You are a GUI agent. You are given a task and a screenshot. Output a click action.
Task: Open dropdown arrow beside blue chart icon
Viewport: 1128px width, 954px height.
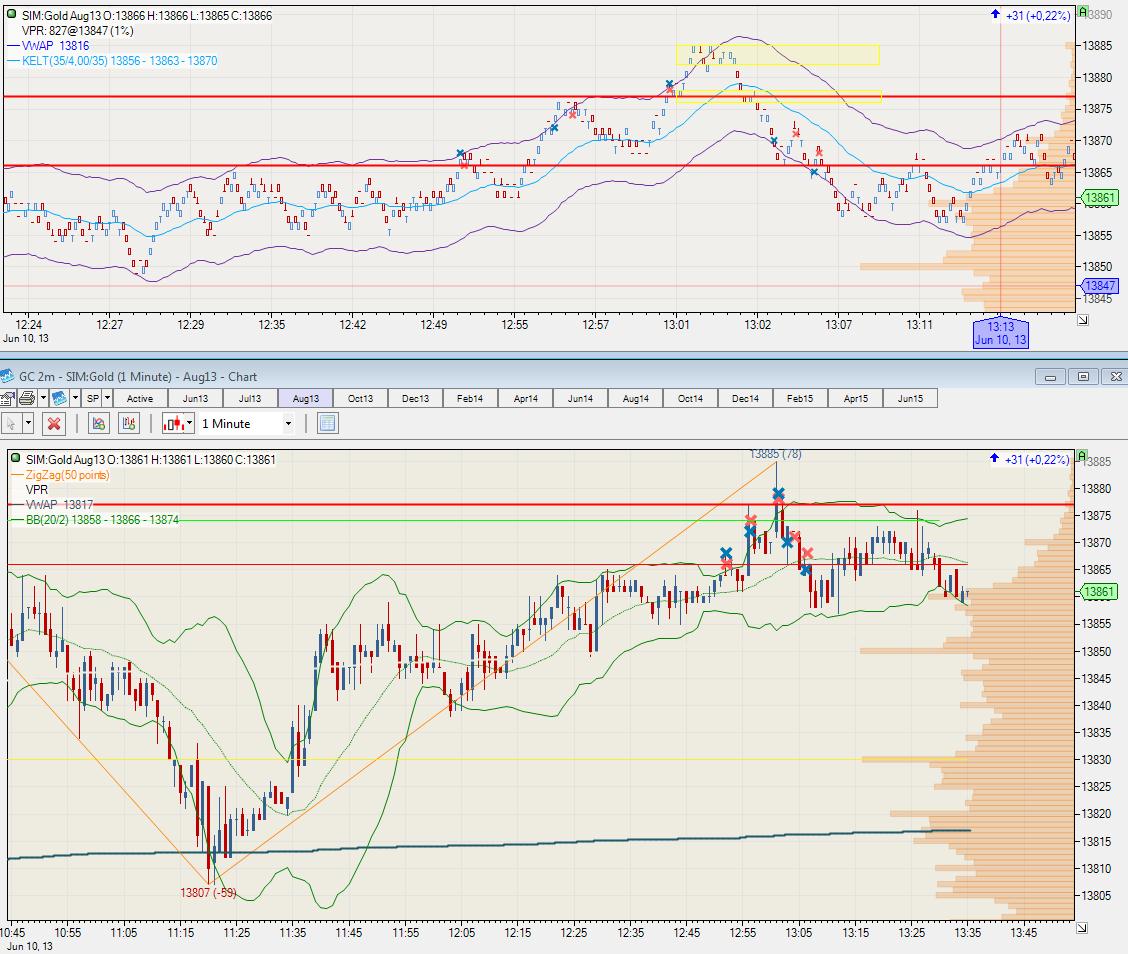pos(75,399)
